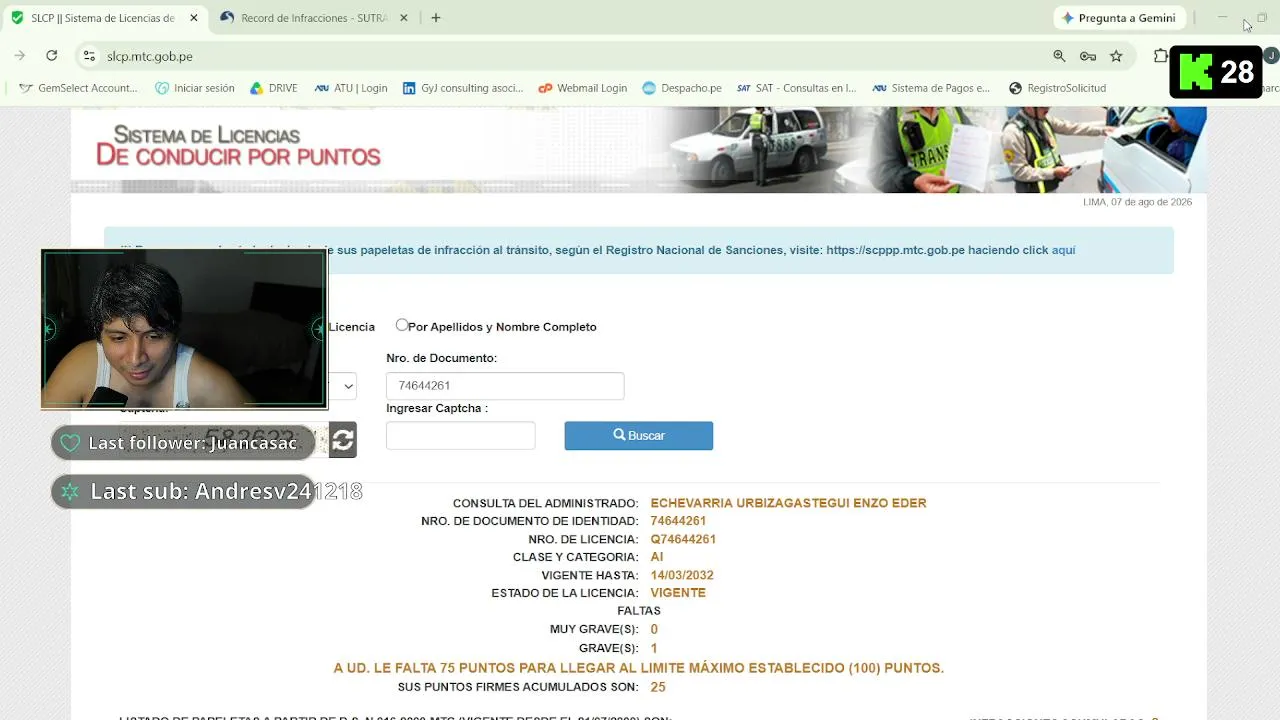The image size is (1280, 720).
Task: Open the Despacho.pe bookmark
Action: pyautogui.click(x=682, y=88)
